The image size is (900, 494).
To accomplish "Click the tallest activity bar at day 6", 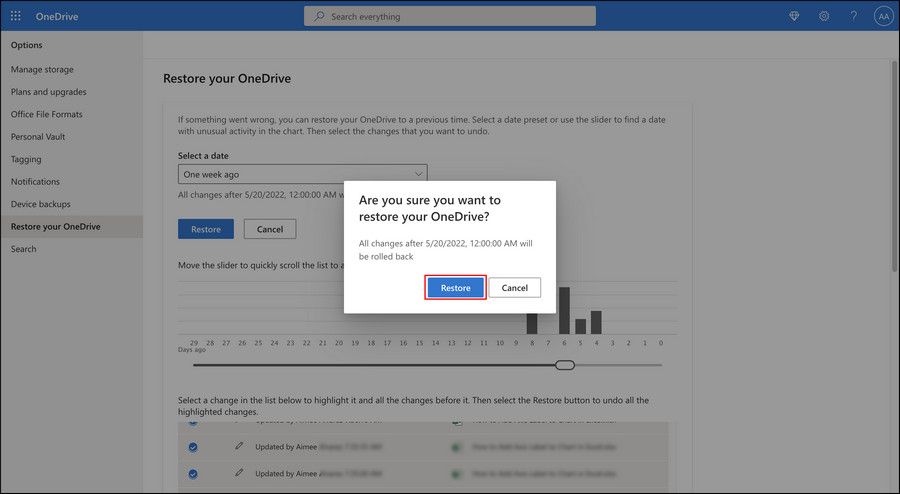I will point(564,310).
